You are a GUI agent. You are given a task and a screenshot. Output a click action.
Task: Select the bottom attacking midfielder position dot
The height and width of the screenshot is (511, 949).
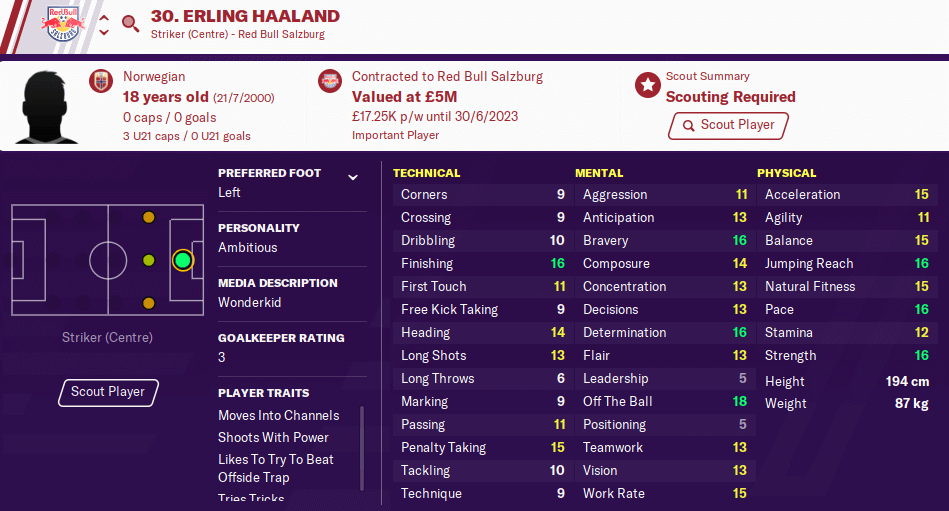[148, 303]
